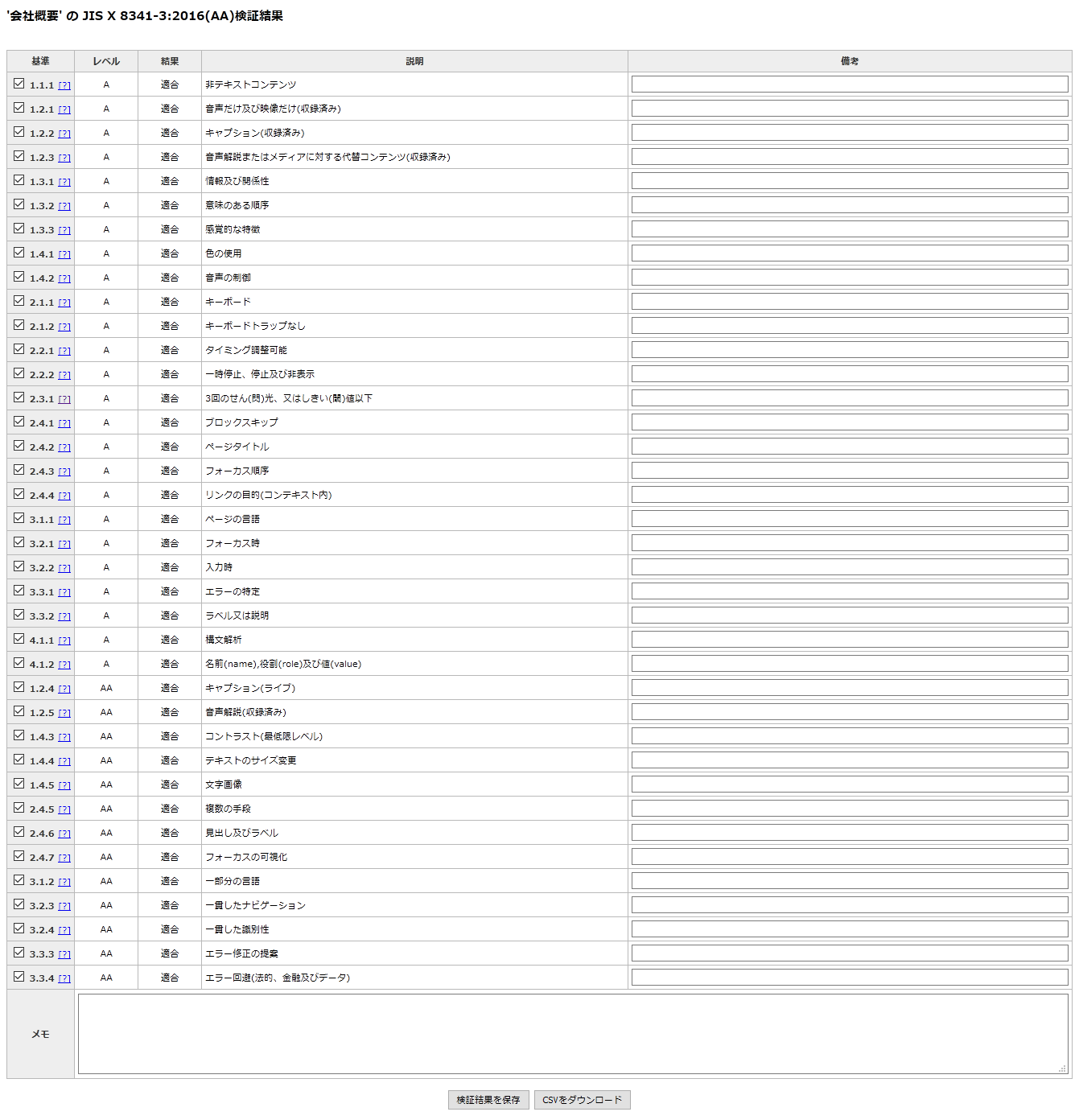Click remarks field for 色の使用 row
Viewport: 1079px width, 1120px height.
tap(850, 253)
